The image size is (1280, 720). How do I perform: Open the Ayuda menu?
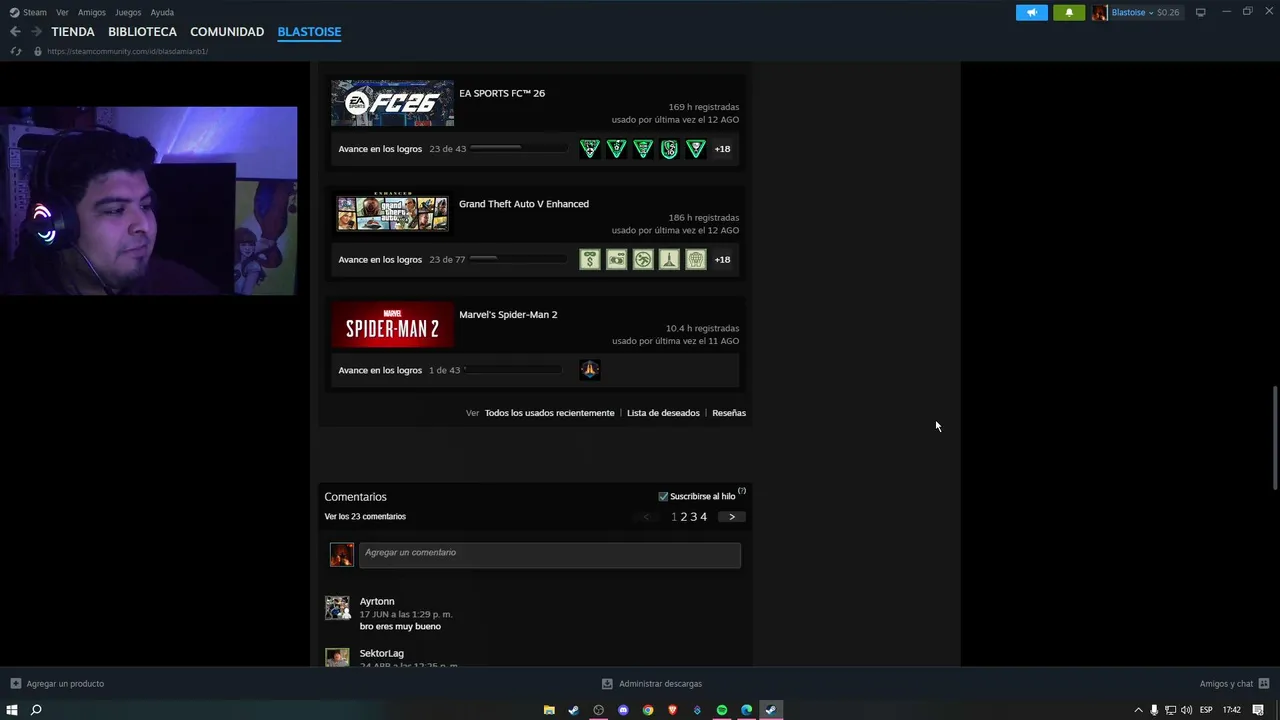pyautogui.click(x=162, y=12)
